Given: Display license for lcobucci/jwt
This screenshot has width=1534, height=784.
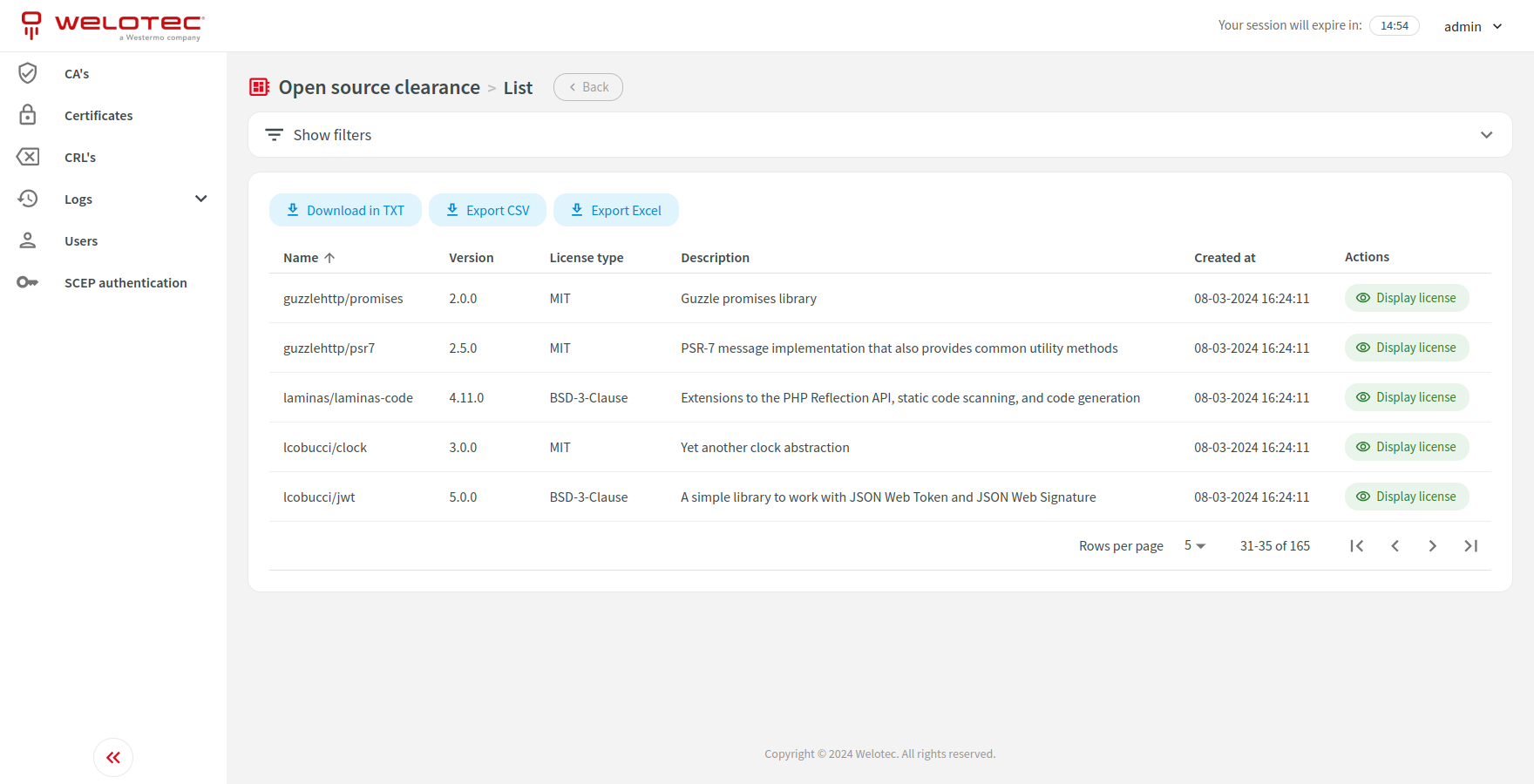Looking at the screenshot, I should coord(1406,497).
